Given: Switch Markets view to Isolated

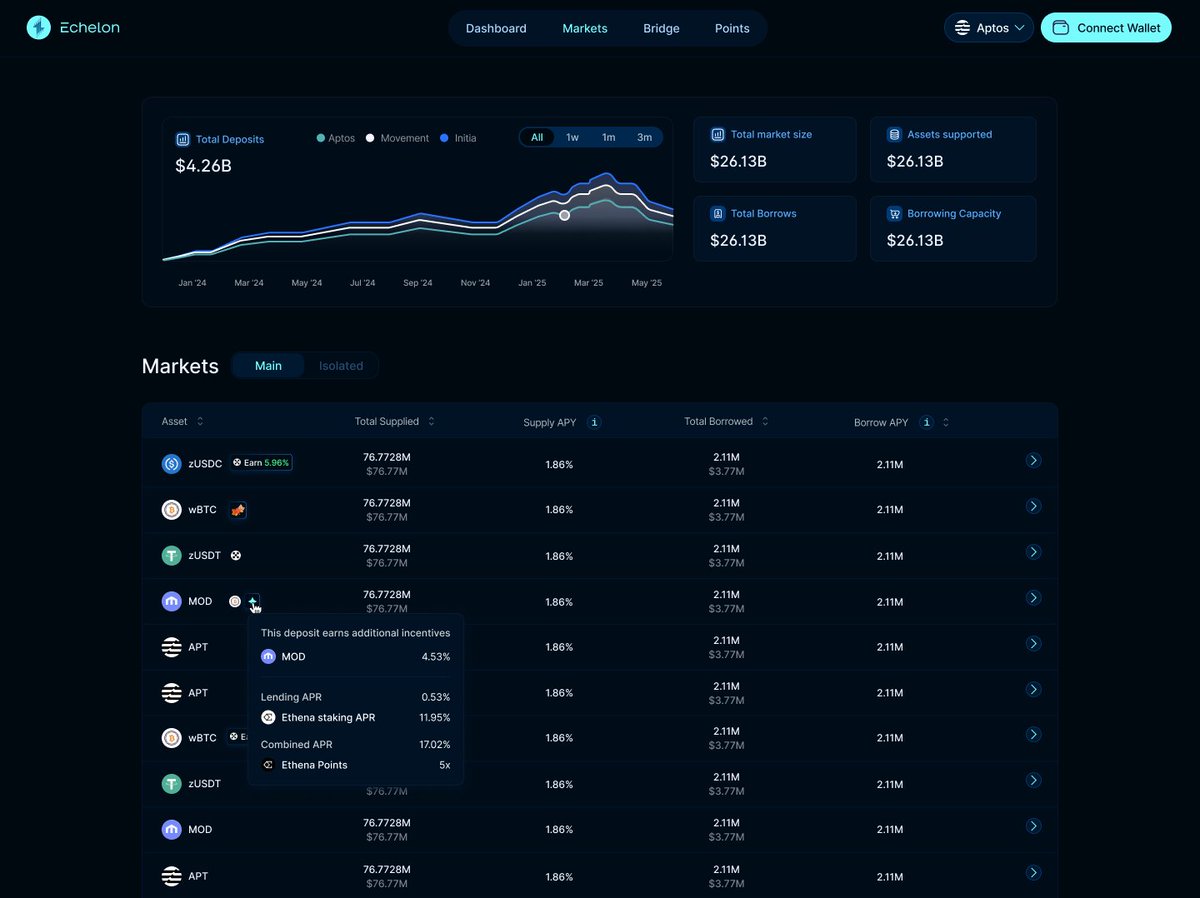Looking at the screenshot, I should click(341, 366).
